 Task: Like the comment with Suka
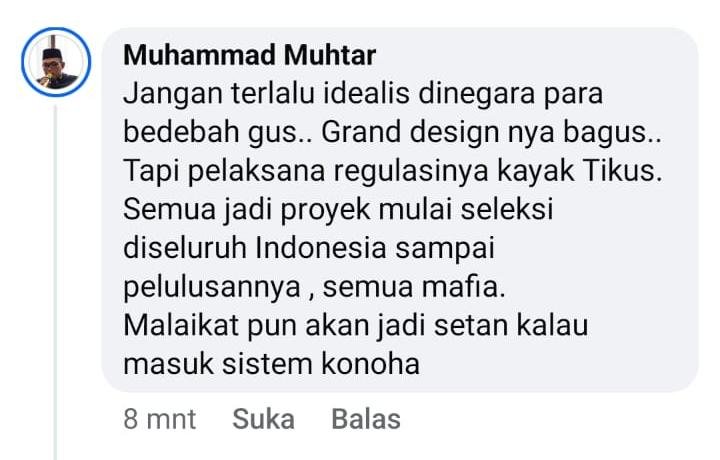click(263, 419)
